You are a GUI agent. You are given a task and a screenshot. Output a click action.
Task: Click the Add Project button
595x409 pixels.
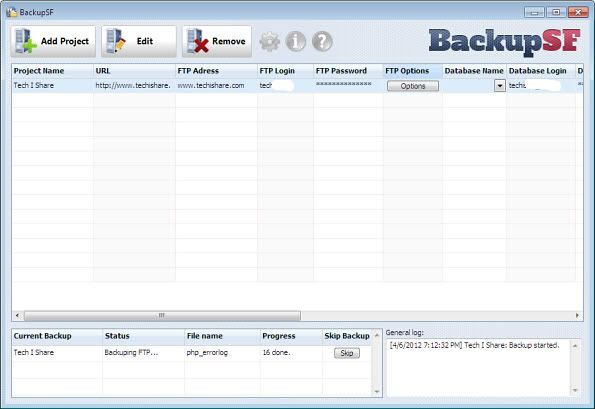tap(53, 41)
